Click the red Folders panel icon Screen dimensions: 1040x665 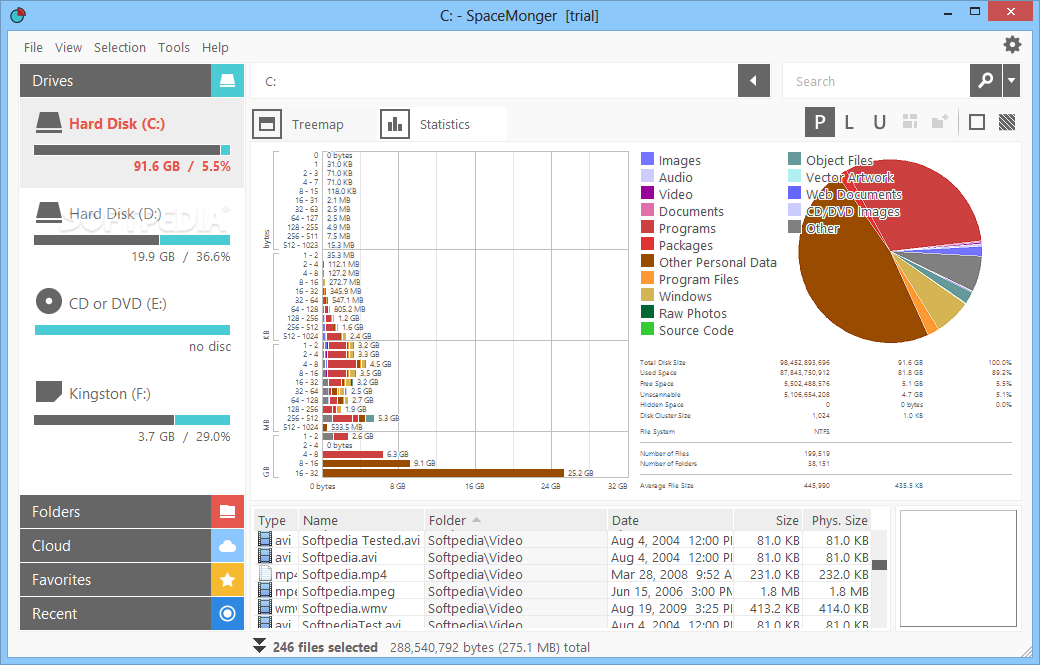pyautogui.click(x=228, y=511)
